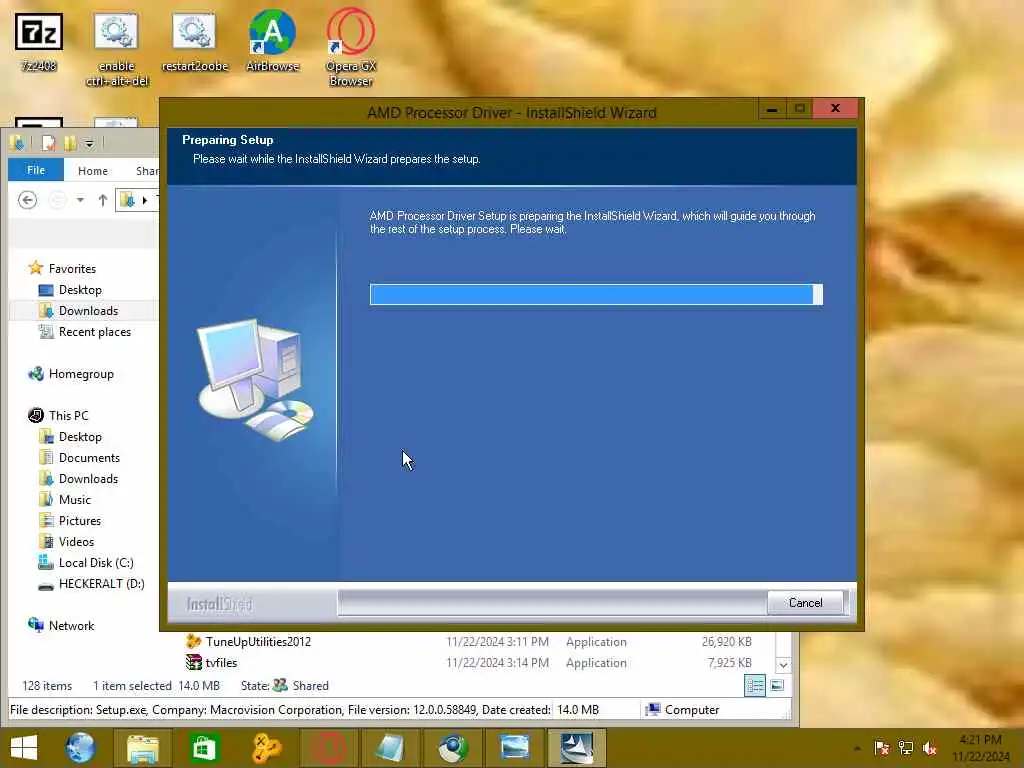Open the taskbar clock showing 4:21 PM

[x=980, y=748]
